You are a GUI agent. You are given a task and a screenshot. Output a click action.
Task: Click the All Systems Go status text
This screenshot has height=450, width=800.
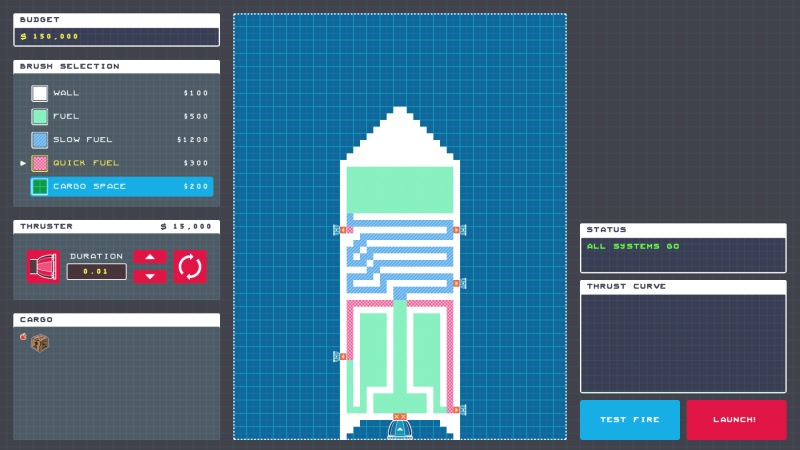pyautogui.click(x=633, y=246)
